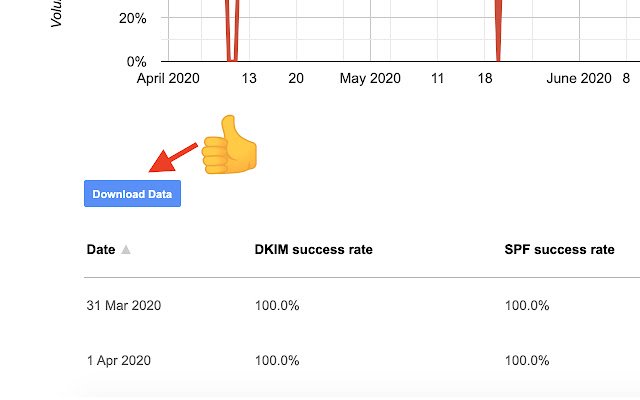Viewport: 640px width, 400px height.
Task: Click the May 2020 axis label
Action: click(x=370, y=79)
